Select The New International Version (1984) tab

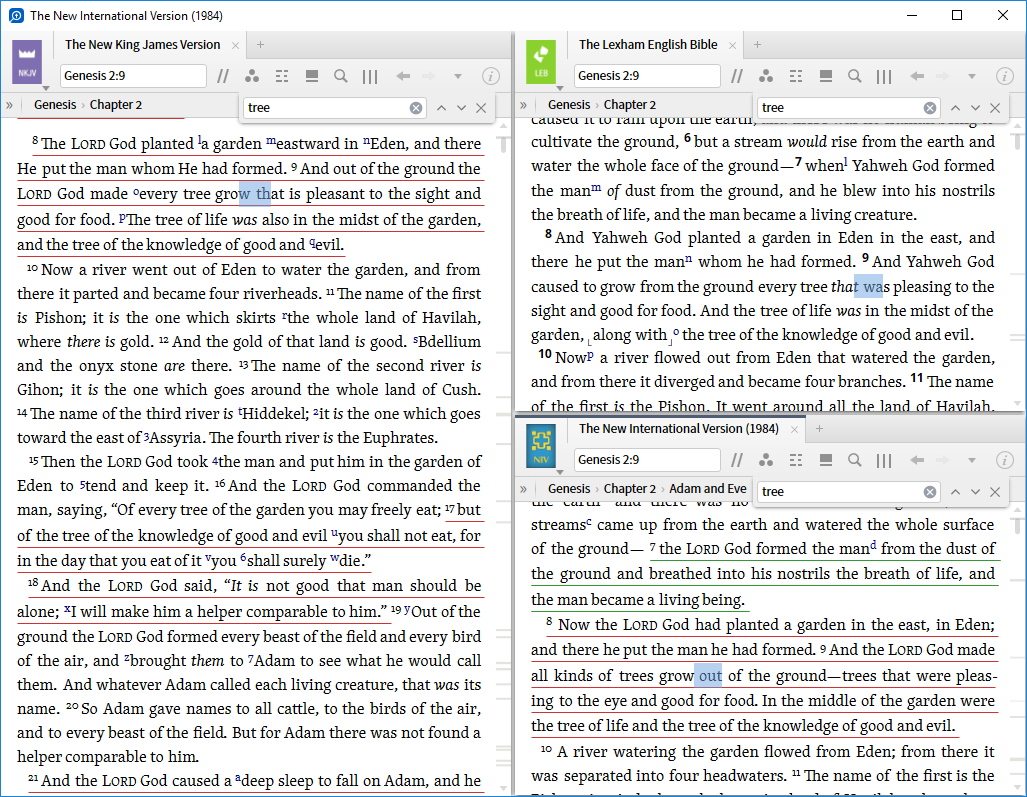(679, 428)
